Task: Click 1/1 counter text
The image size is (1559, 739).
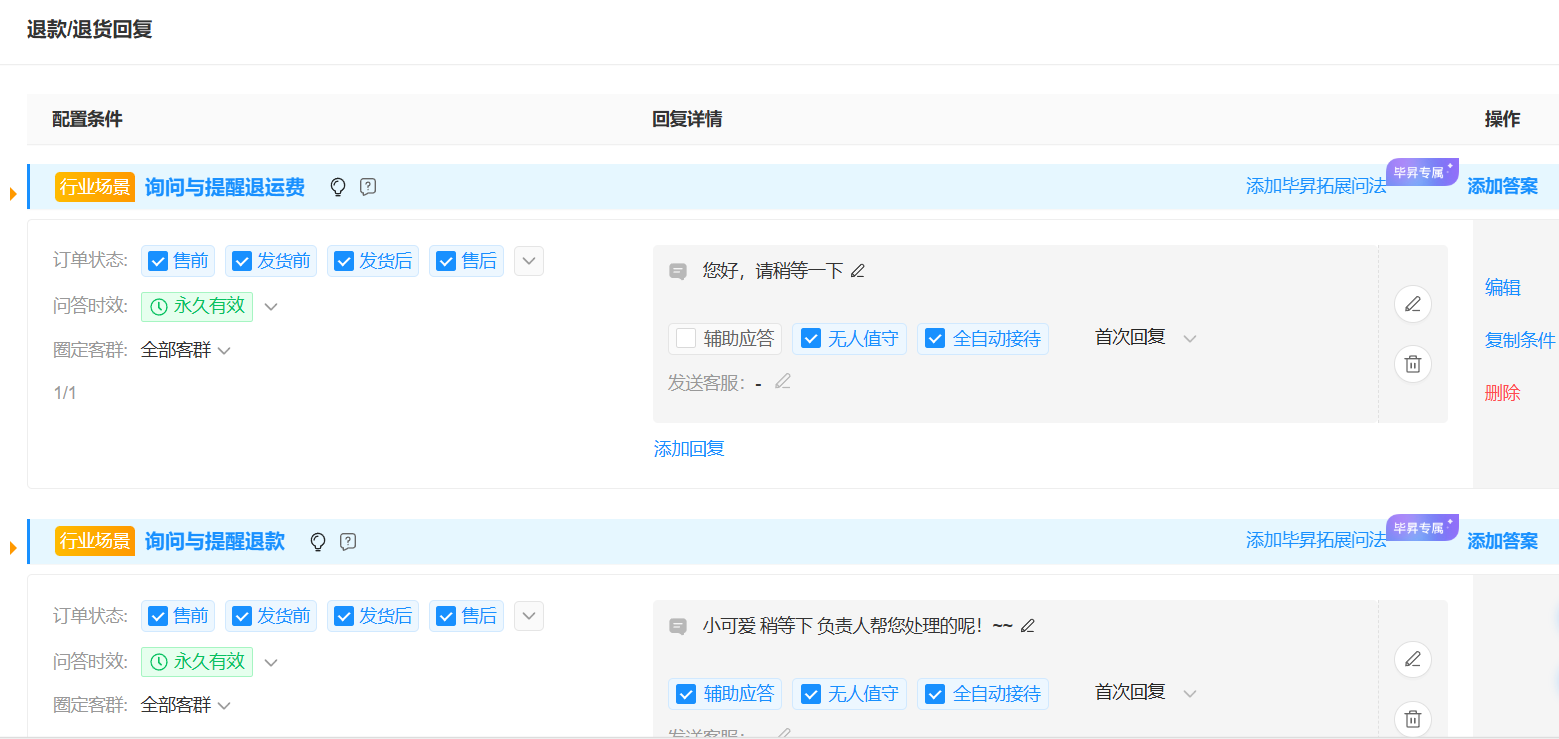Action: [x=65, y=393]
